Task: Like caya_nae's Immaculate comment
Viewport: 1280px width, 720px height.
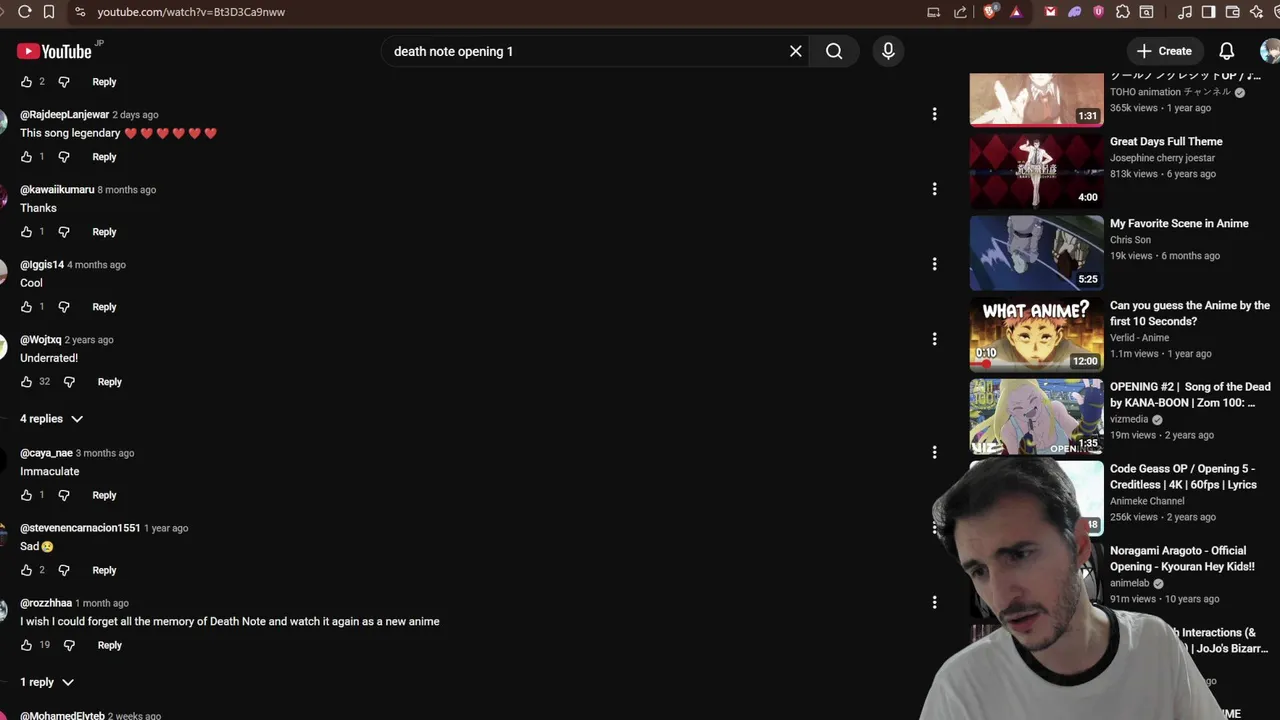Action: coord(27,495)
